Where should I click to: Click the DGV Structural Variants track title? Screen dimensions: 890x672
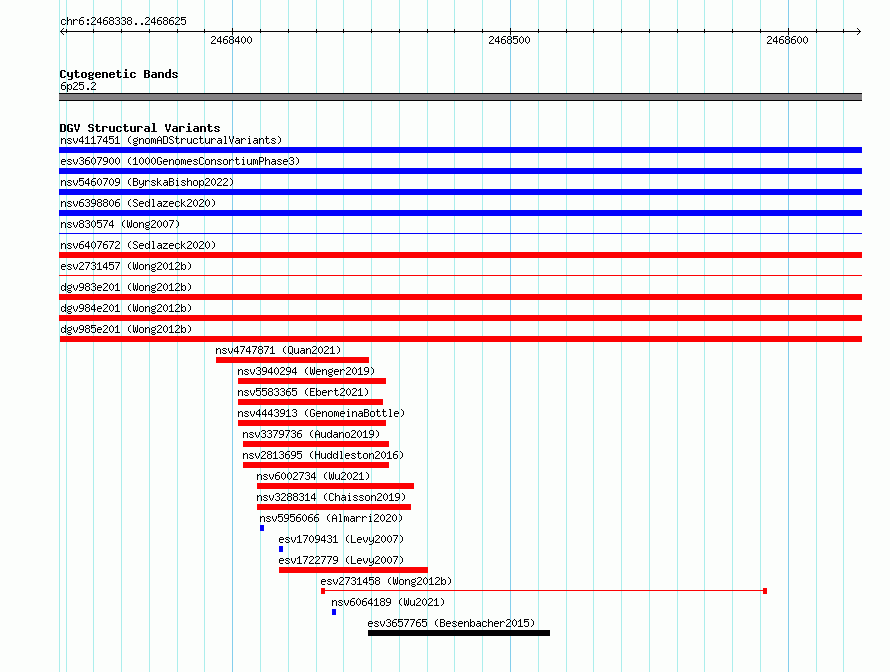(x=140, y=128)
